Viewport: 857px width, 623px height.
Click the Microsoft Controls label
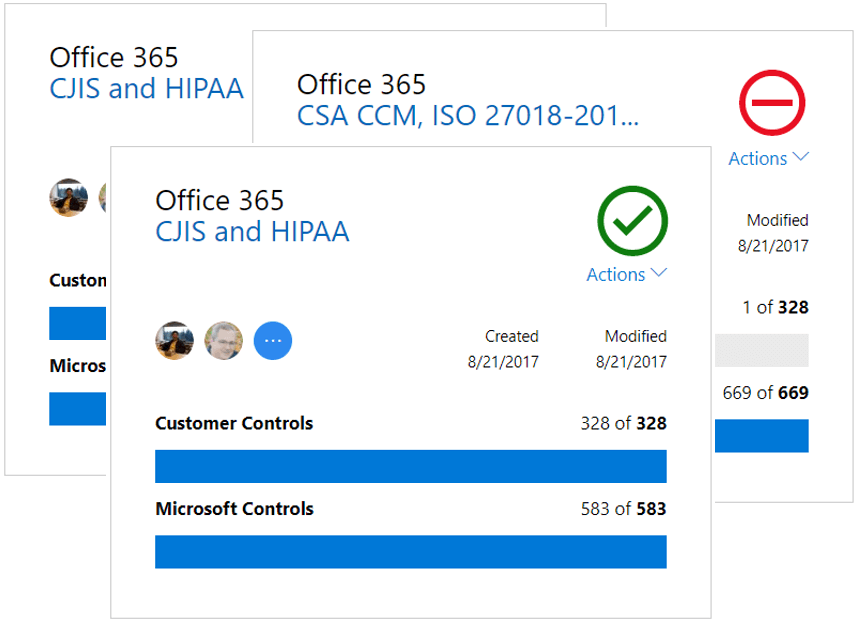[234, 509]
